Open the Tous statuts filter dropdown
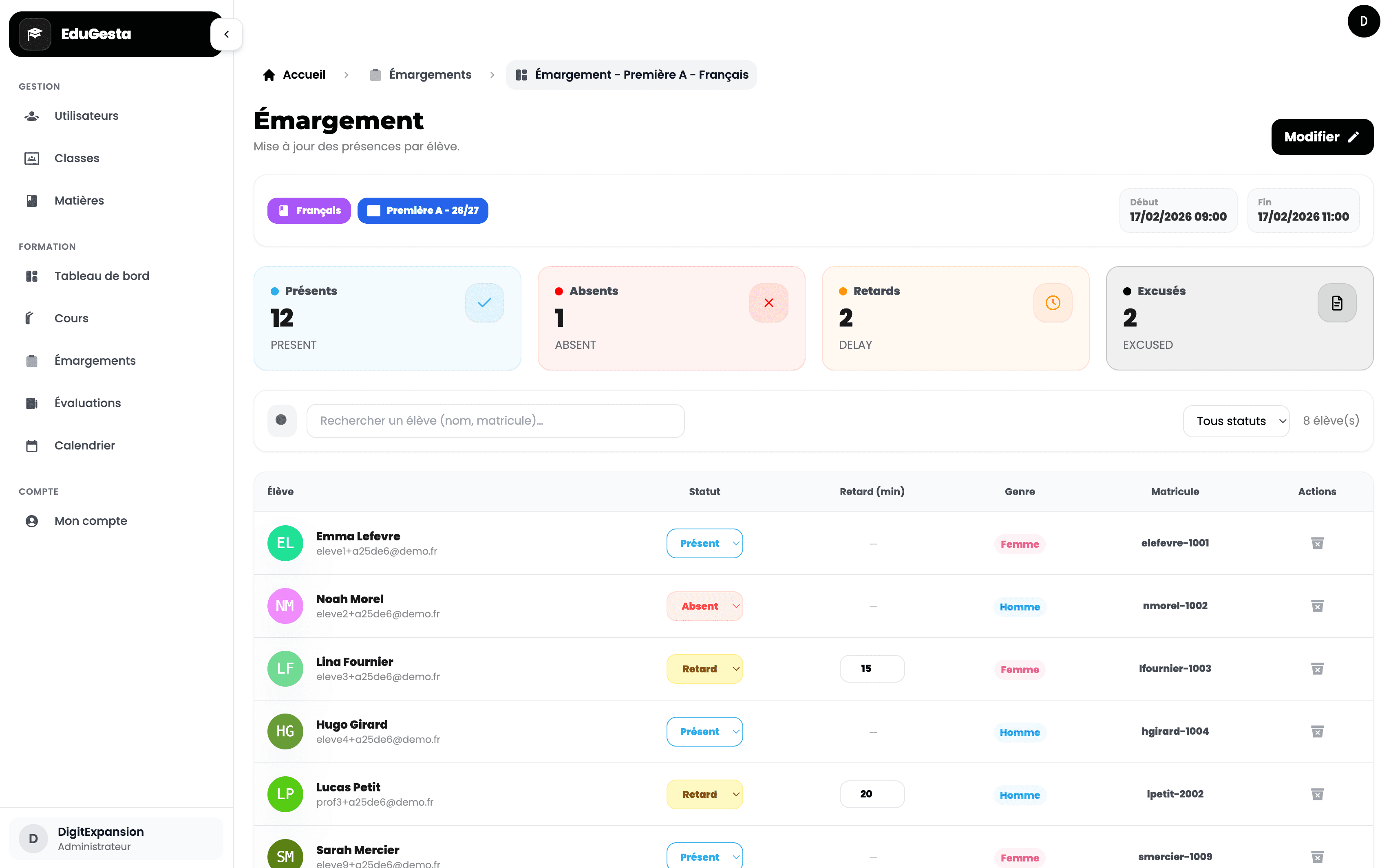 click(x=1236, y=421)
